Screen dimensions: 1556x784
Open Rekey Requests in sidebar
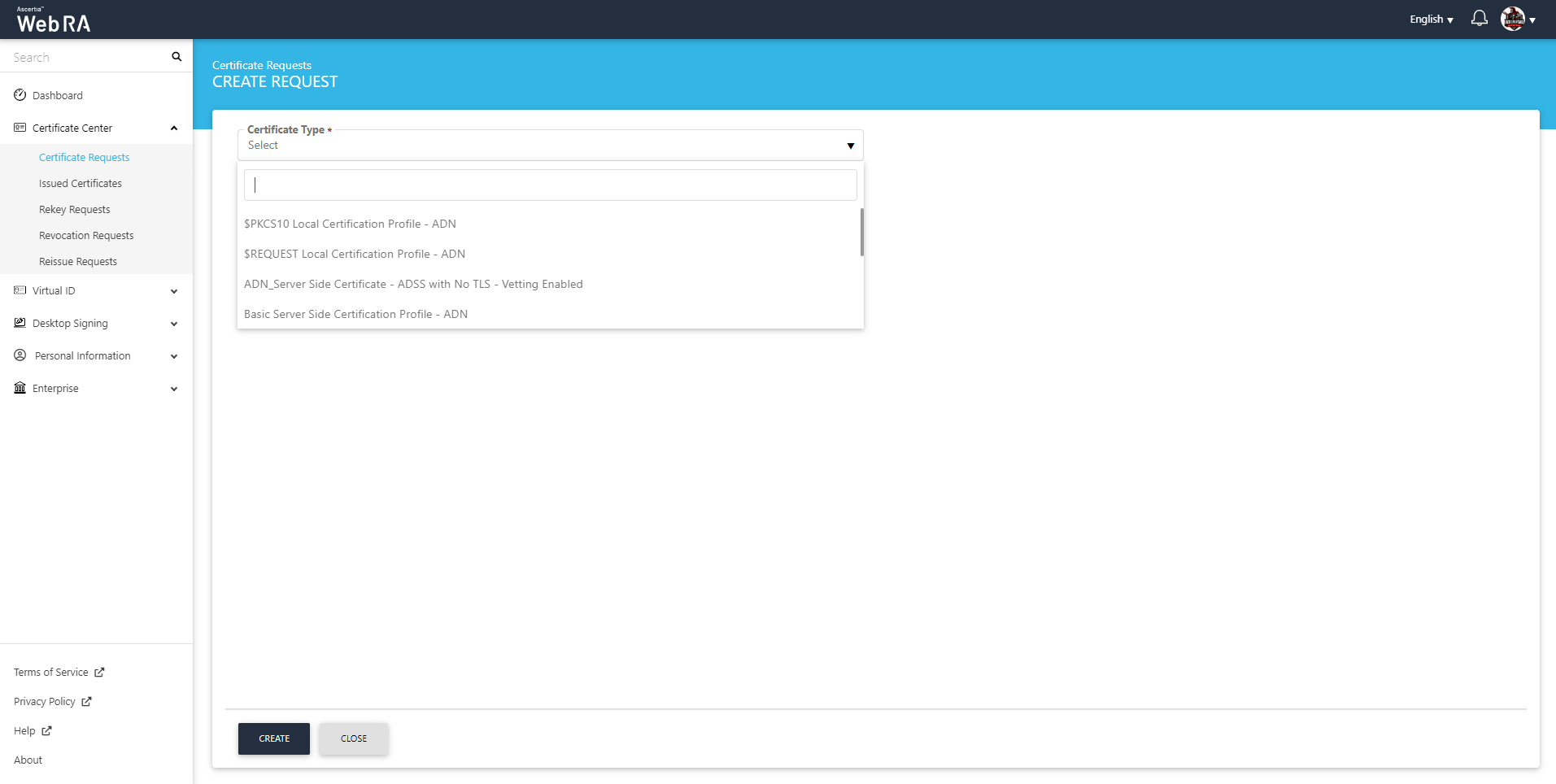pos(75,209)
